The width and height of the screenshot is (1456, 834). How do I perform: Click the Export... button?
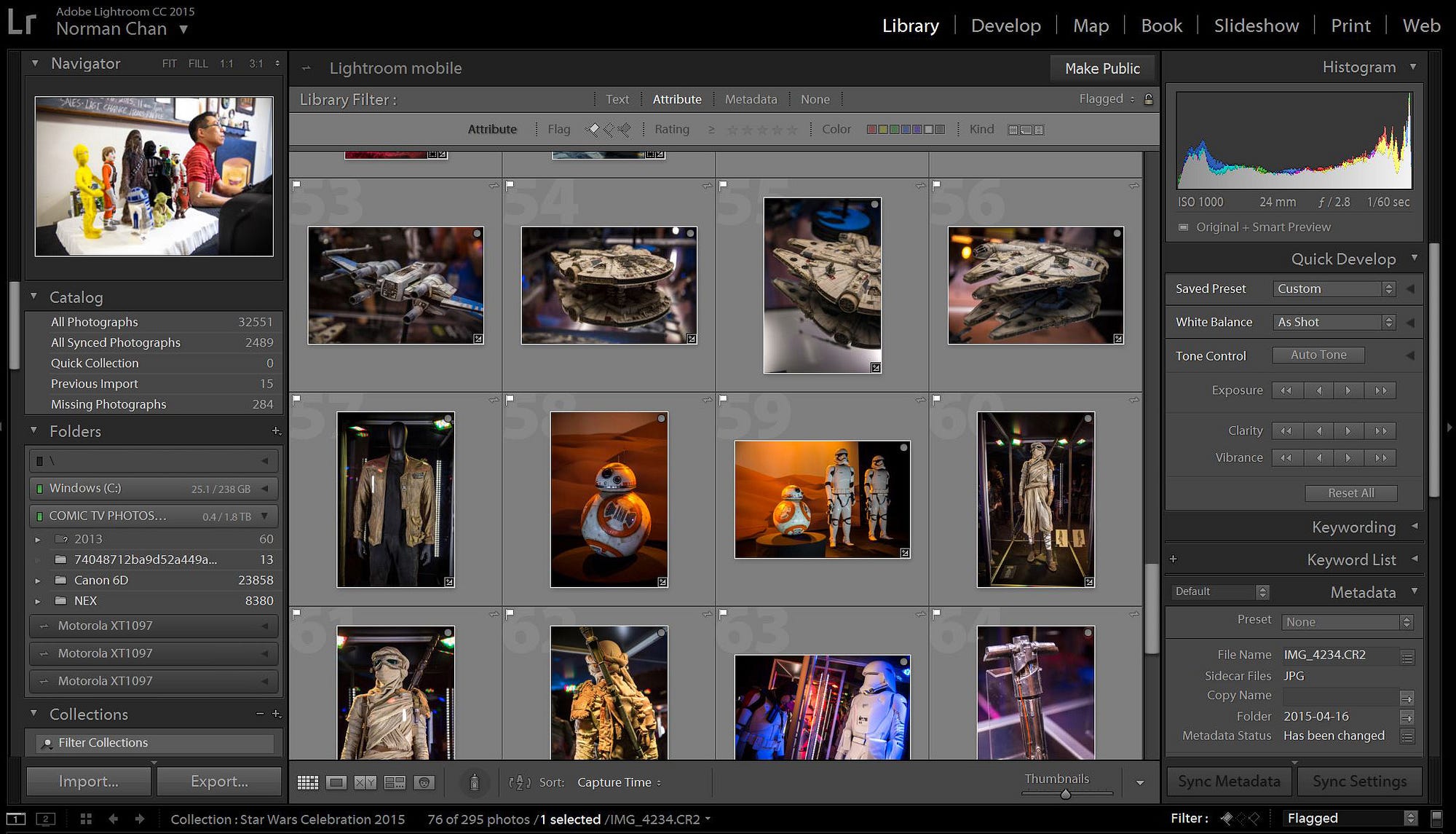pos(219,781)
